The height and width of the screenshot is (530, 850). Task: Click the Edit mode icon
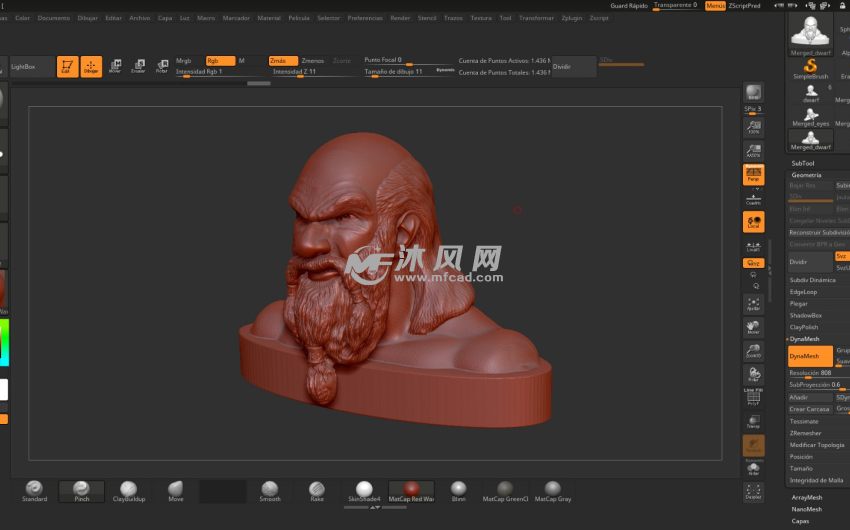(67, 67)
